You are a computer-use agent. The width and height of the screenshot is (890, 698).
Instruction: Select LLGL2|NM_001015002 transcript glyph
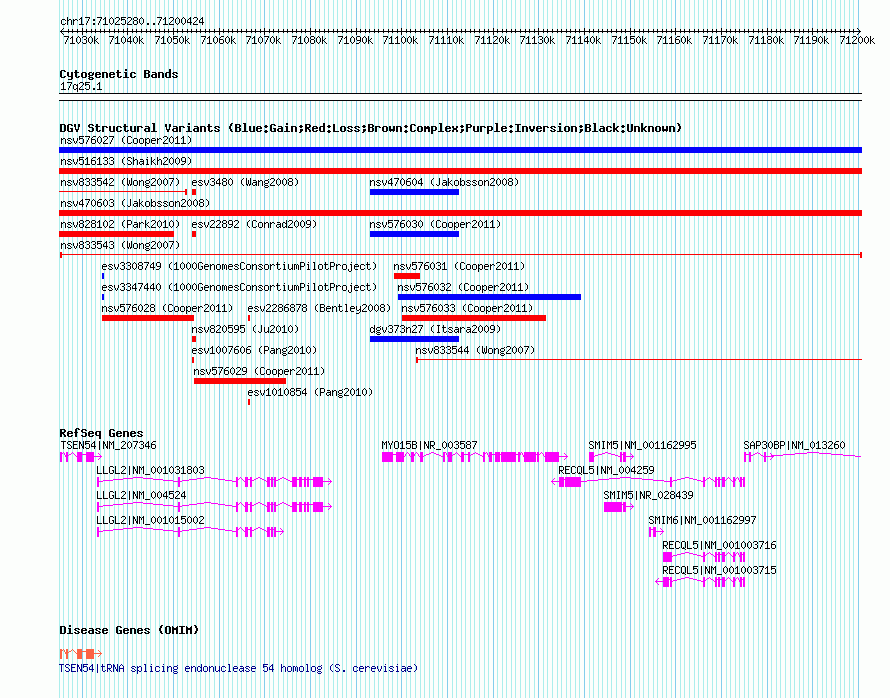pyautogui.click(x=190, y=532)
